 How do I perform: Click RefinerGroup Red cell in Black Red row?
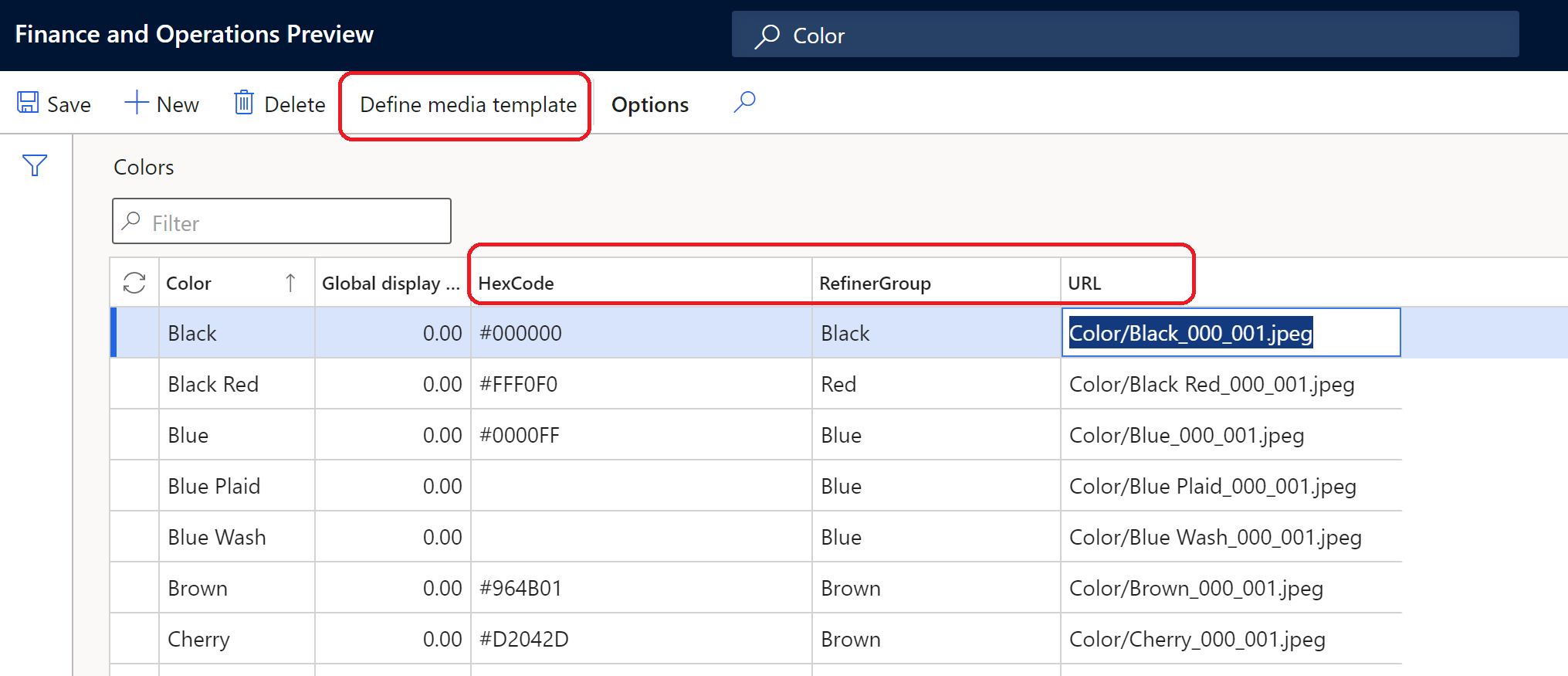(x=936, y=384)
